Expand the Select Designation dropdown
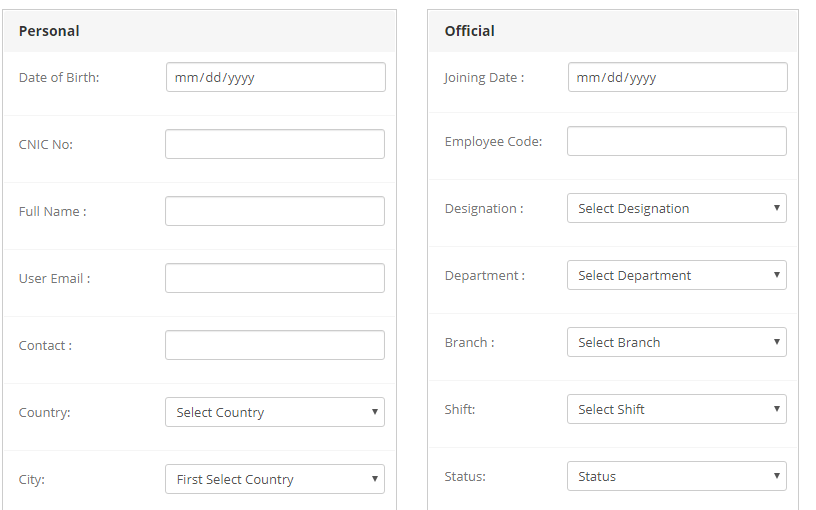 tap(677, 208)
